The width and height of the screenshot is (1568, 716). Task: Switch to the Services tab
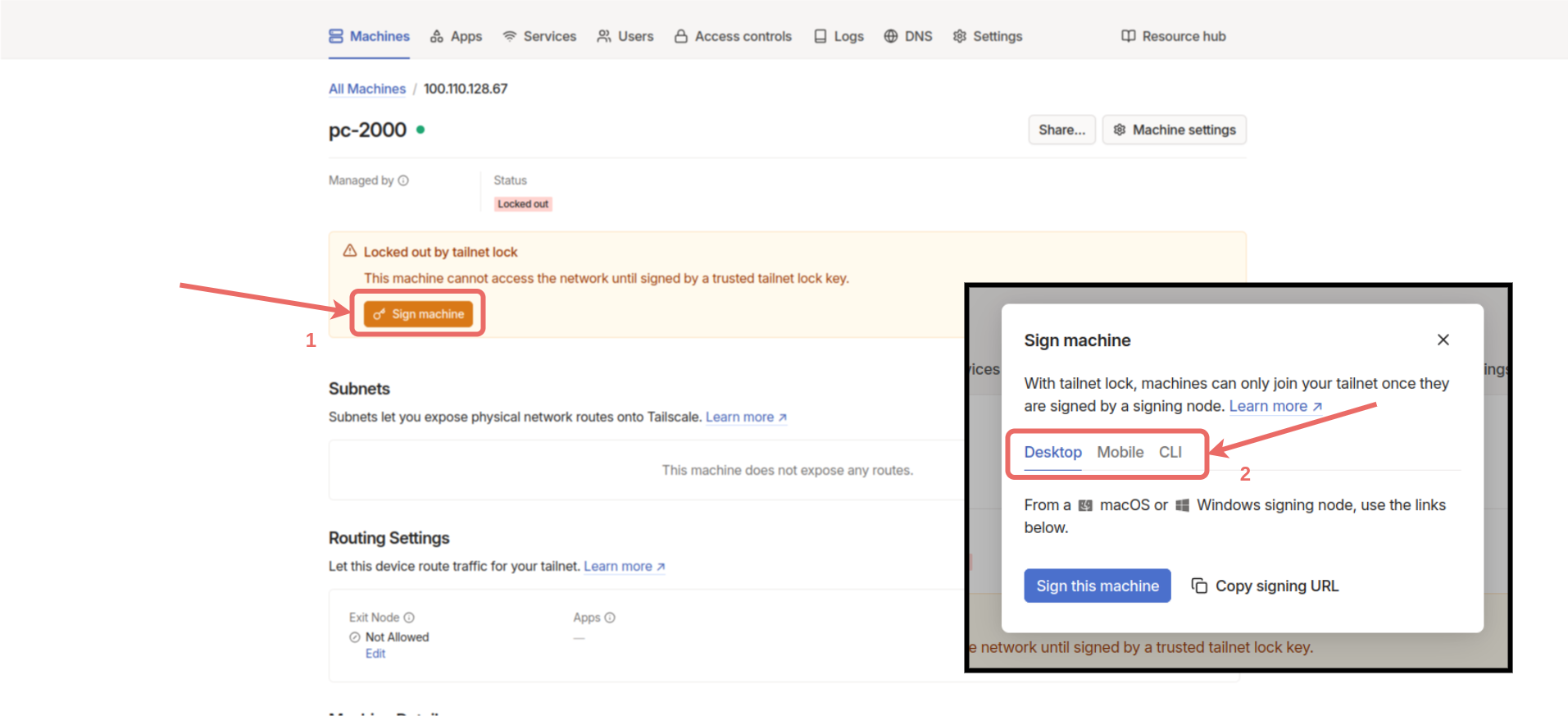click(539, 36)
